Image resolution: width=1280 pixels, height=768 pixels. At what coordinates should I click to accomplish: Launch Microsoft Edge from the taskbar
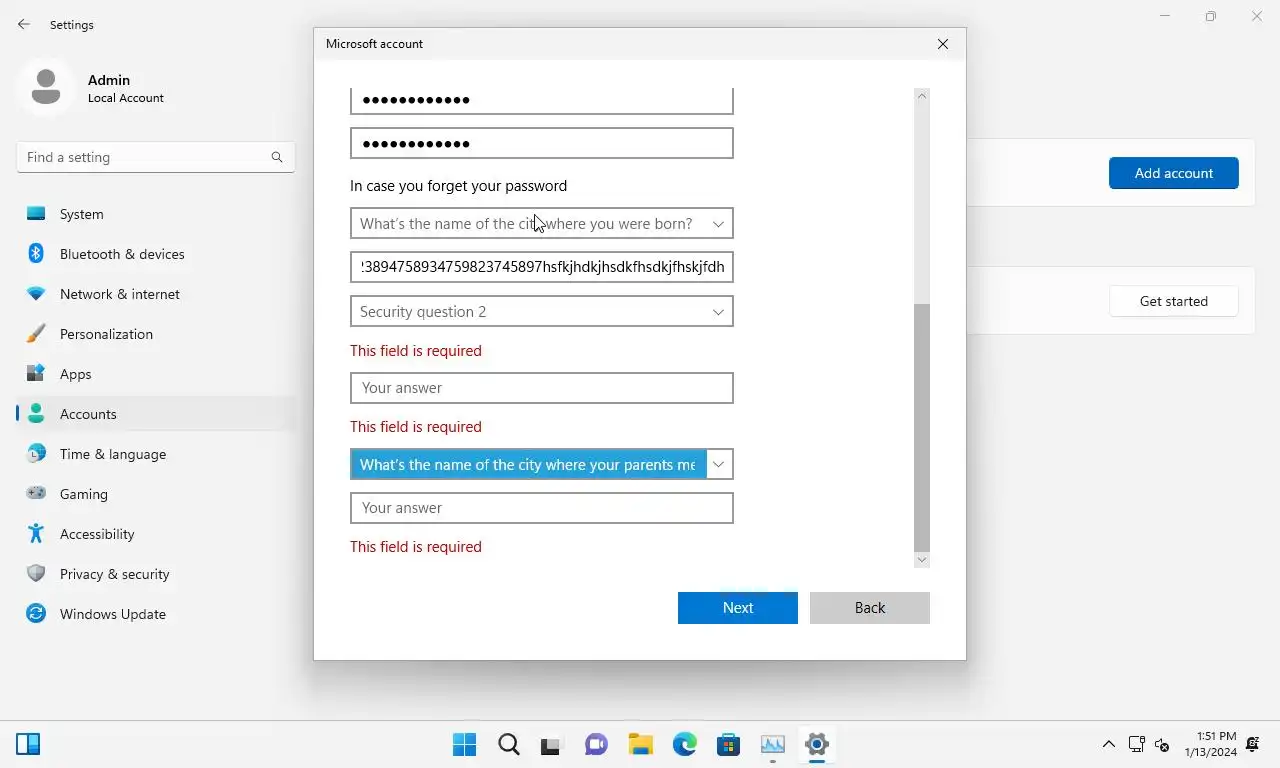coord(685,744)
